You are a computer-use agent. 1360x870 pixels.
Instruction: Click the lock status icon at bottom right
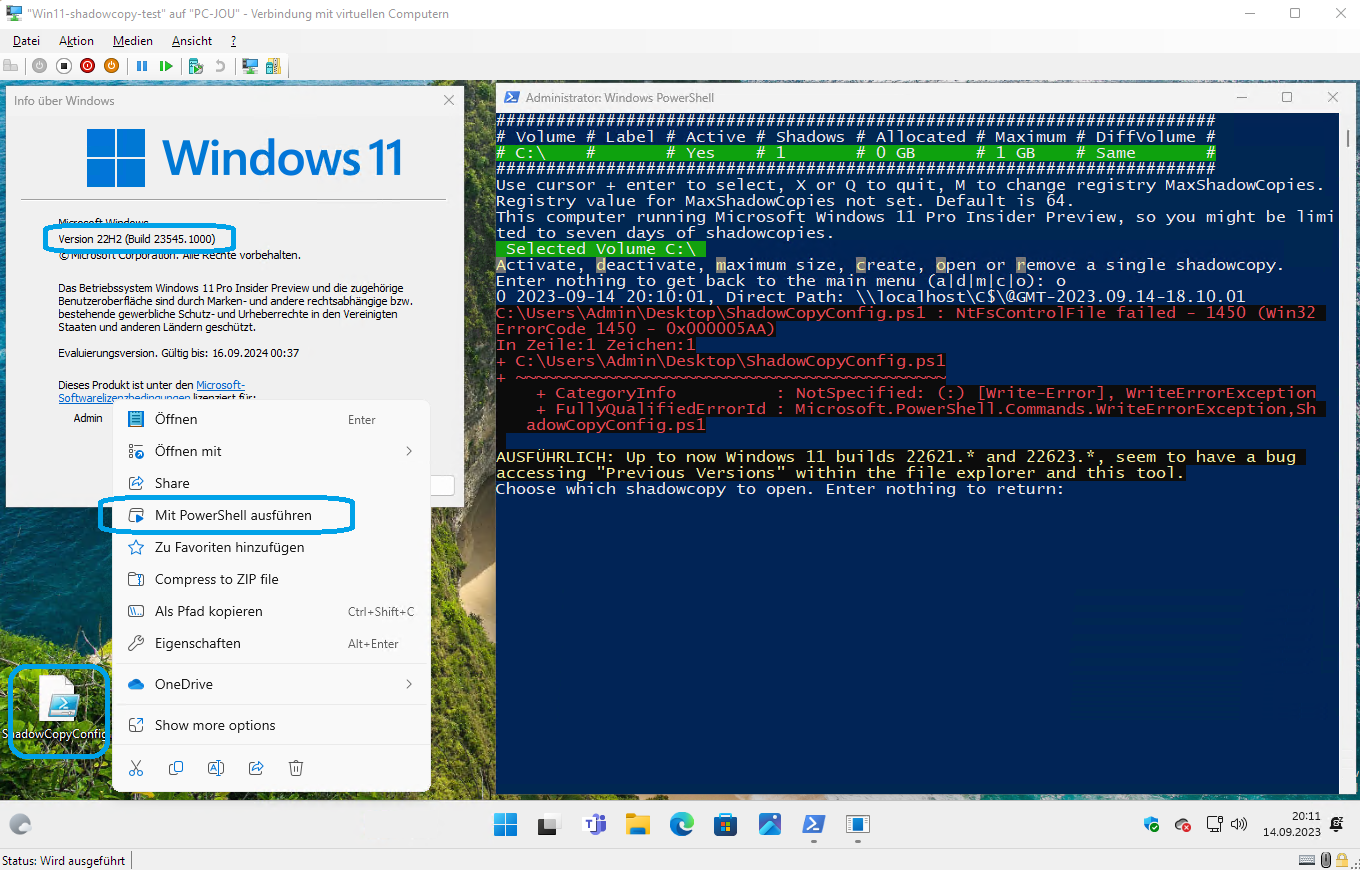(x=1344, y=860)
